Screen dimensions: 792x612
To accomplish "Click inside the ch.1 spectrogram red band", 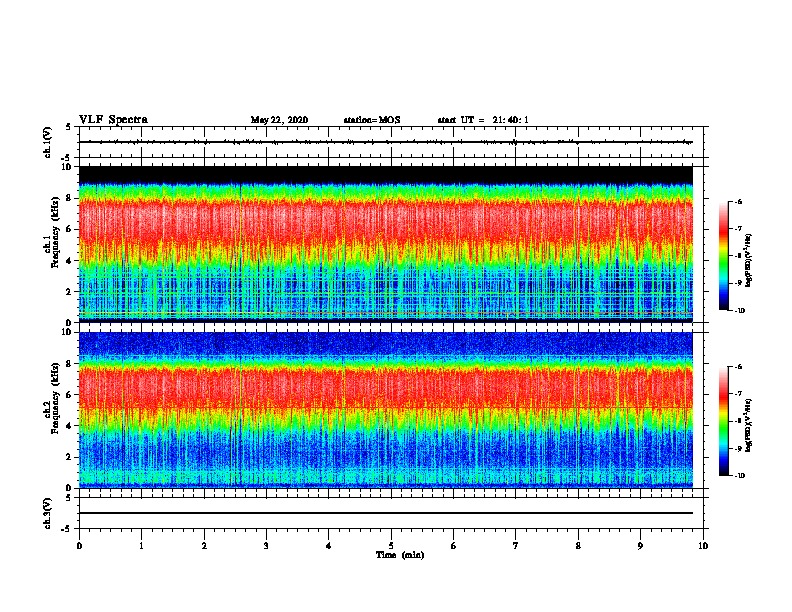I will [x=386, y=220].
